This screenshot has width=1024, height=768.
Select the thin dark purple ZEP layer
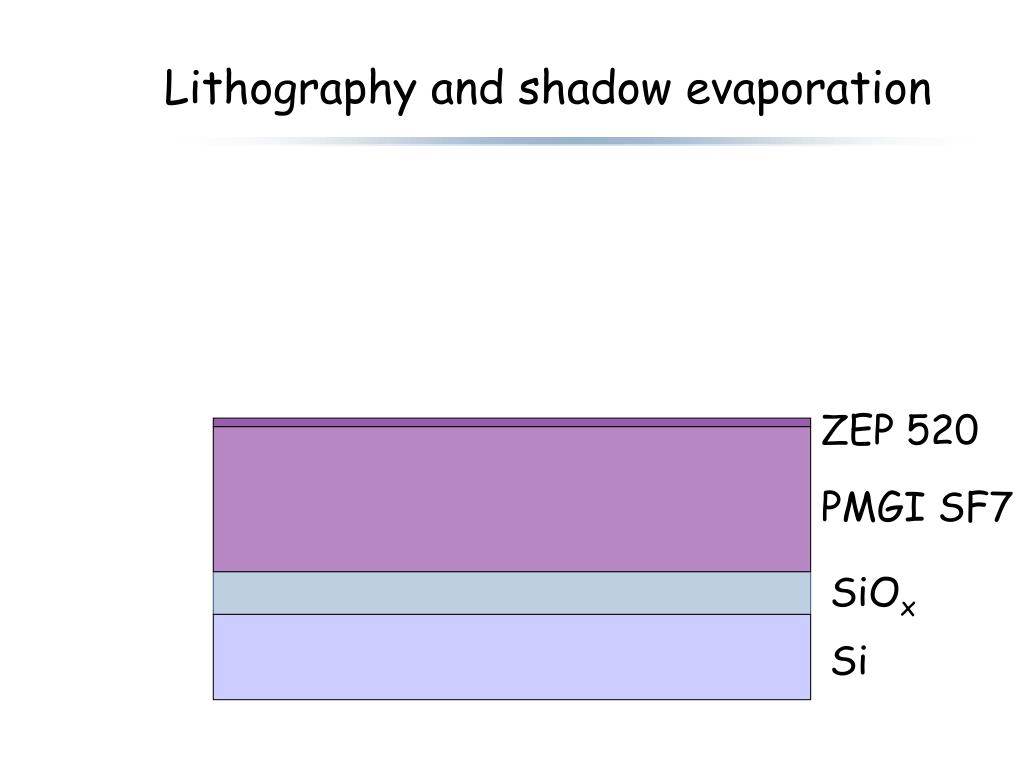512,423
